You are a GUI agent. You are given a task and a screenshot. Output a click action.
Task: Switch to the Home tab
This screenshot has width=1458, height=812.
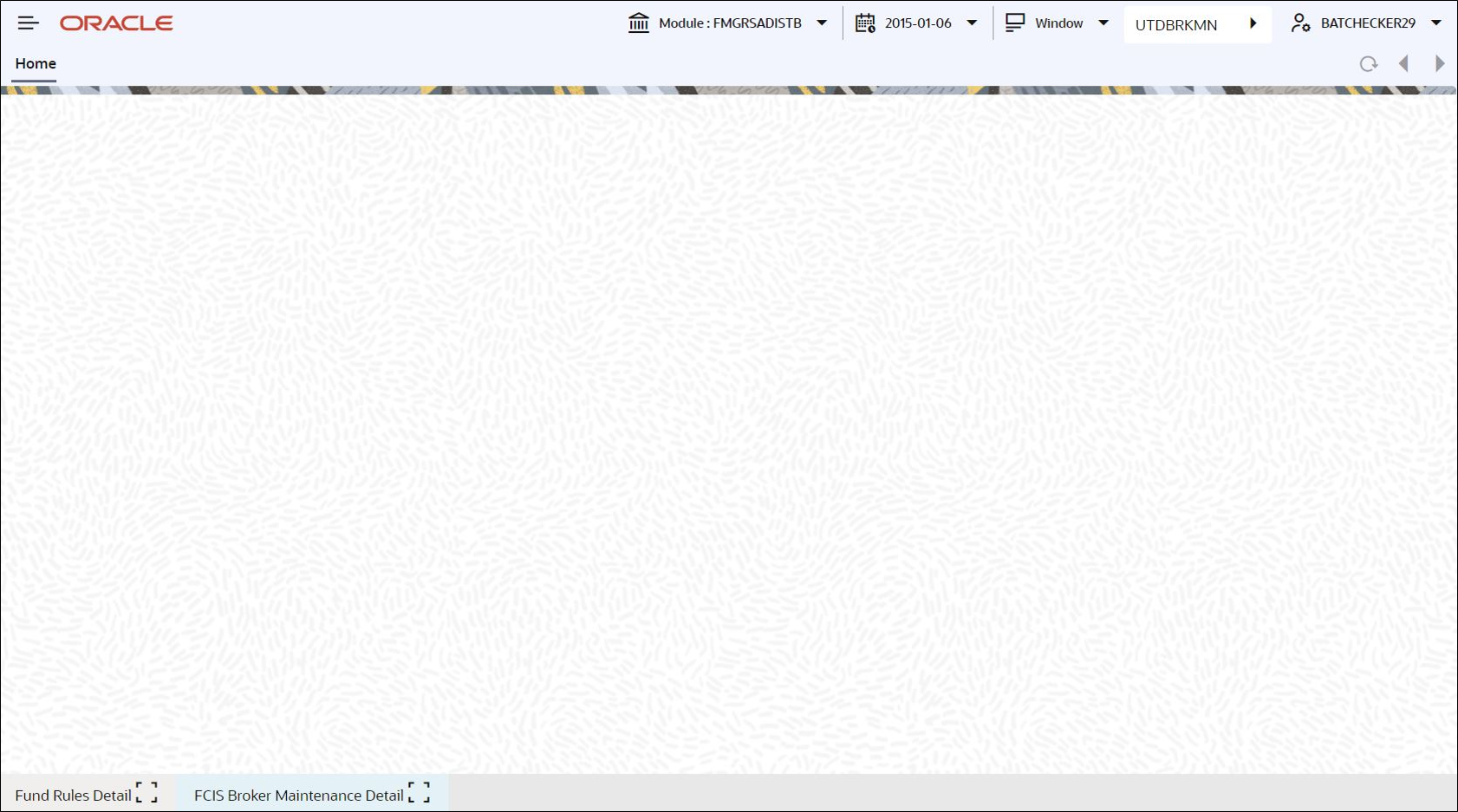[x=36, y=64]
